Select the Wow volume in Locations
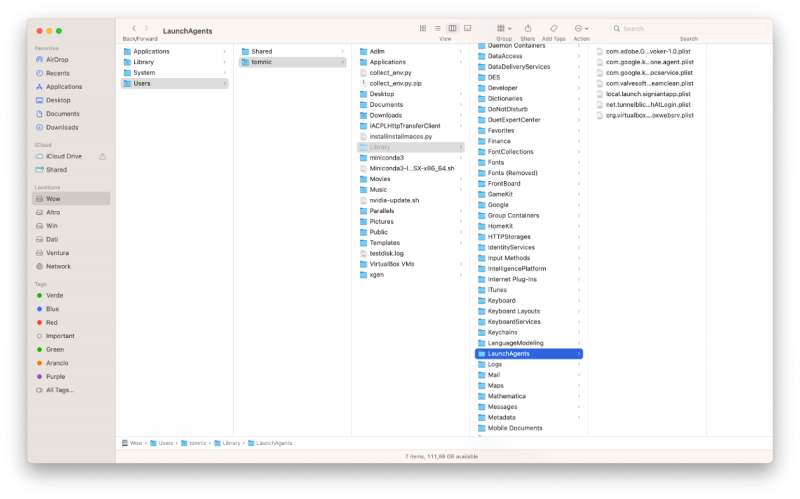The image size is (800, 499). tap(71, 198)
